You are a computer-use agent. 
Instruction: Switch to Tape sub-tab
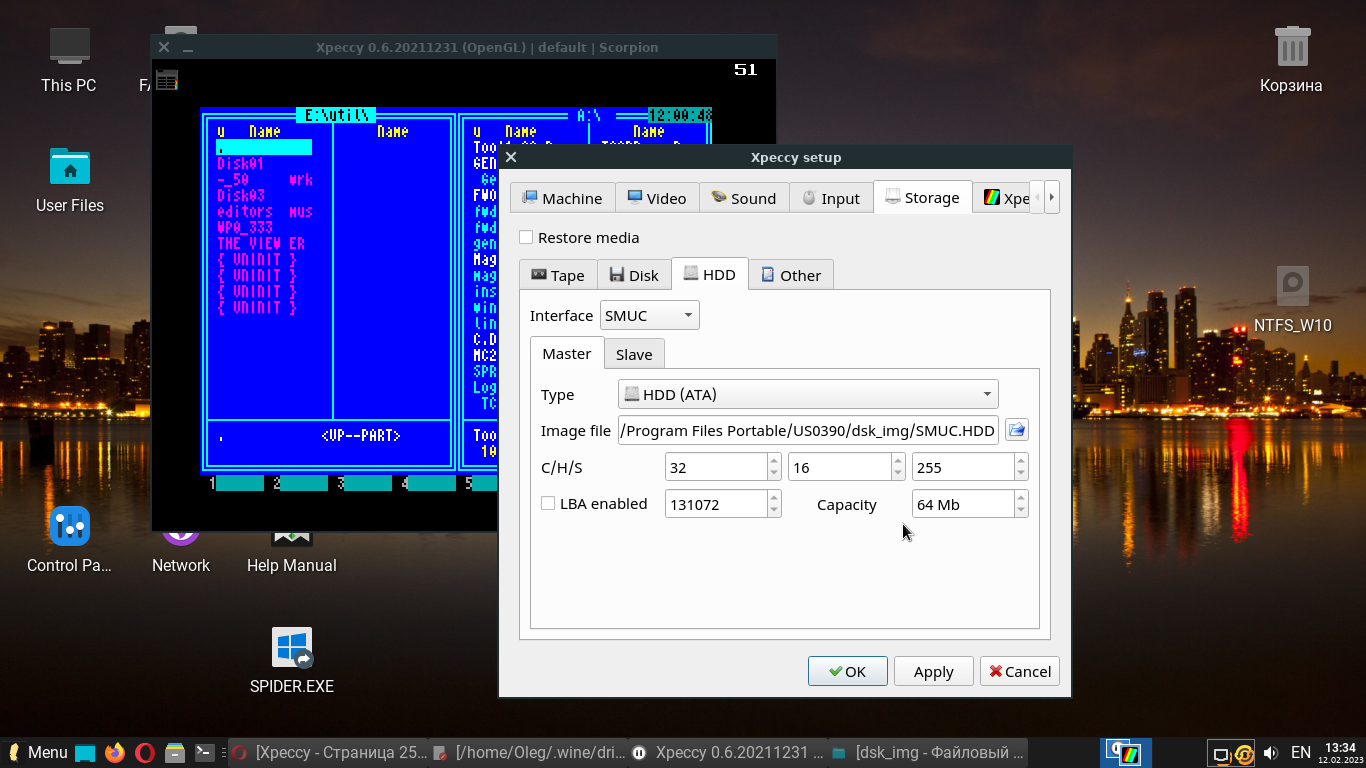point(558,275)
